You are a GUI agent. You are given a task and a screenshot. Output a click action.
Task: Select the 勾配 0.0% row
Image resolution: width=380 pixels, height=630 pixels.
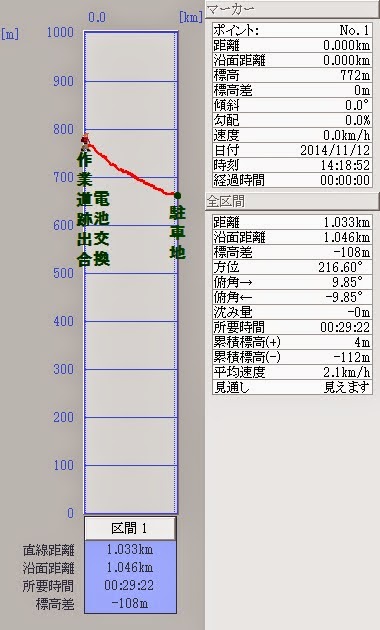[x=292, y=120]
